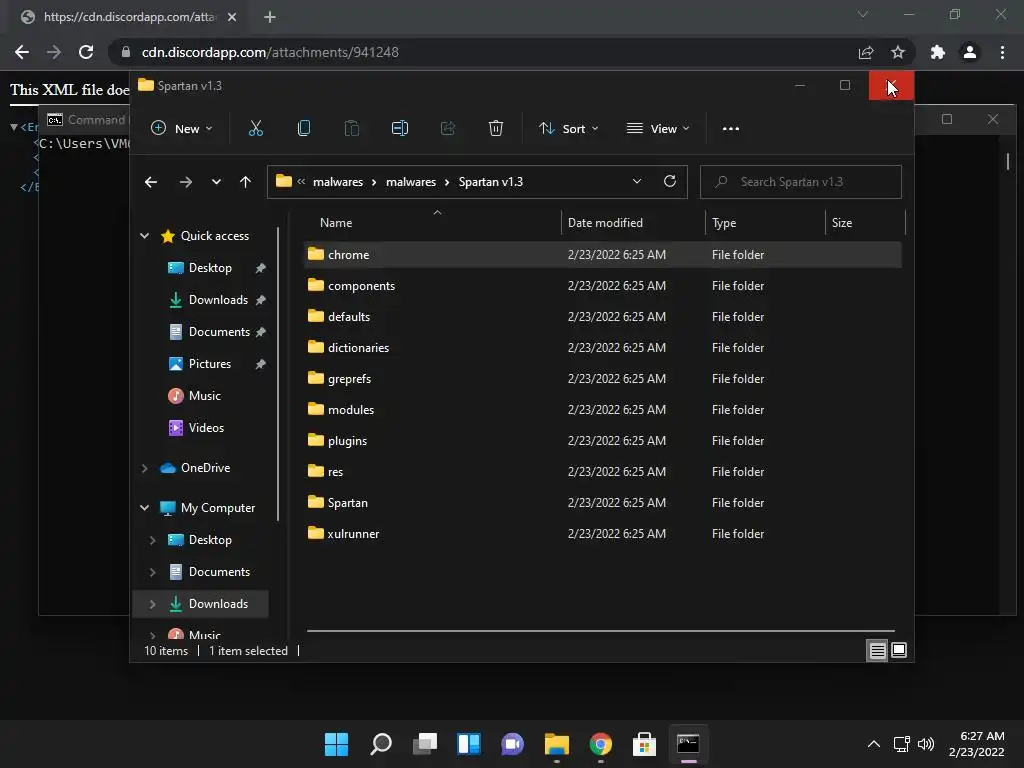Viewport: 1024px width, 768px height.
Task: Click the Rename icon in Explorer toolbar
Action: [400, 129]
